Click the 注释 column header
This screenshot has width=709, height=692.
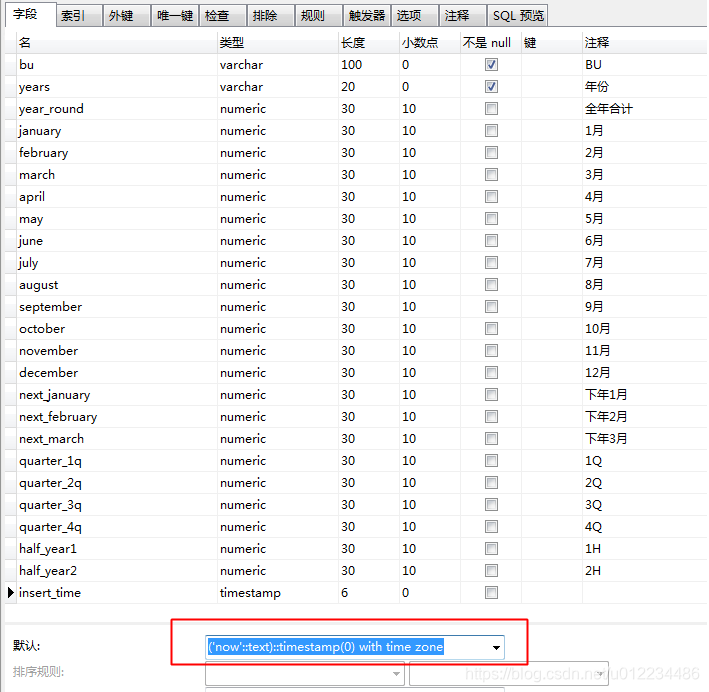click(644, 43)
